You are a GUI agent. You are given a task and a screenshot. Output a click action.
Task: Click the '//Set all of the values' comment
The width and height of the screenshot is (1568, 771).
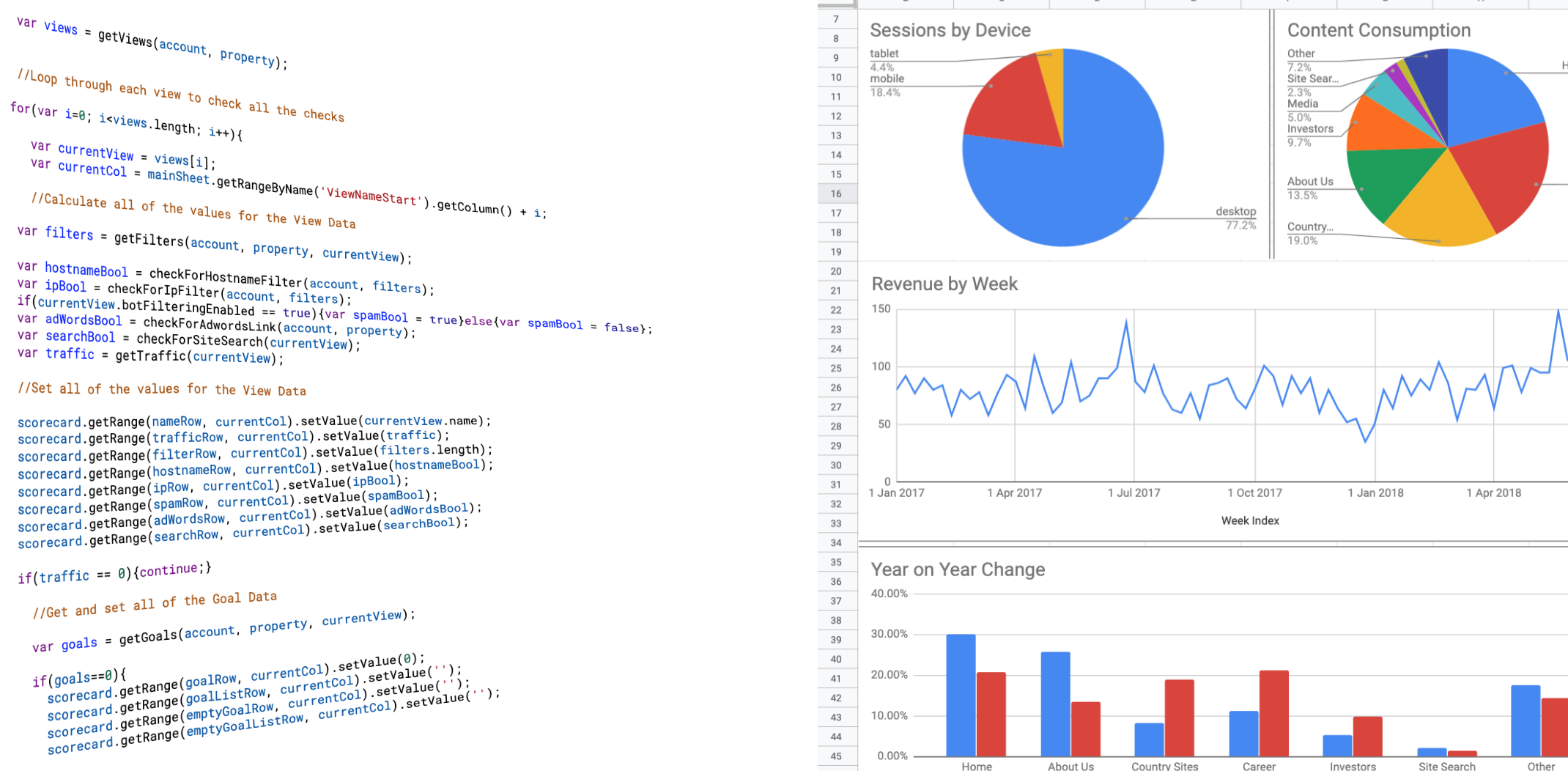[162, 389]
